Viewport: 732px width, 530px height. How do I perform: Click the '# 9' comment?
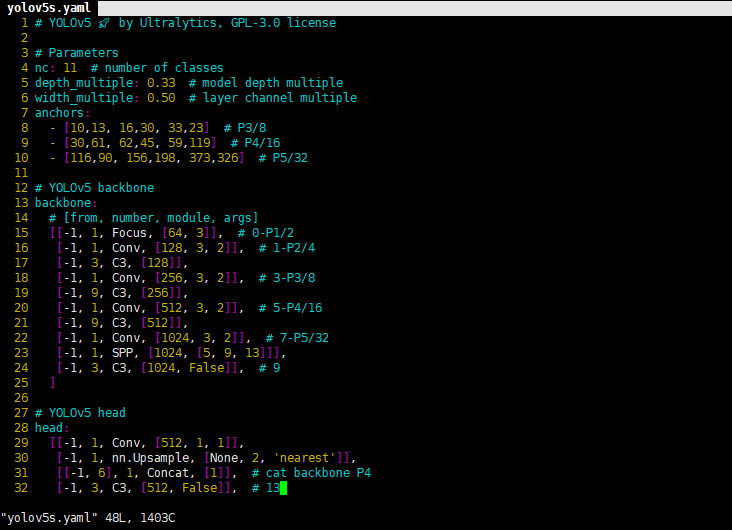pyautogui.click(x=269, y=367)
